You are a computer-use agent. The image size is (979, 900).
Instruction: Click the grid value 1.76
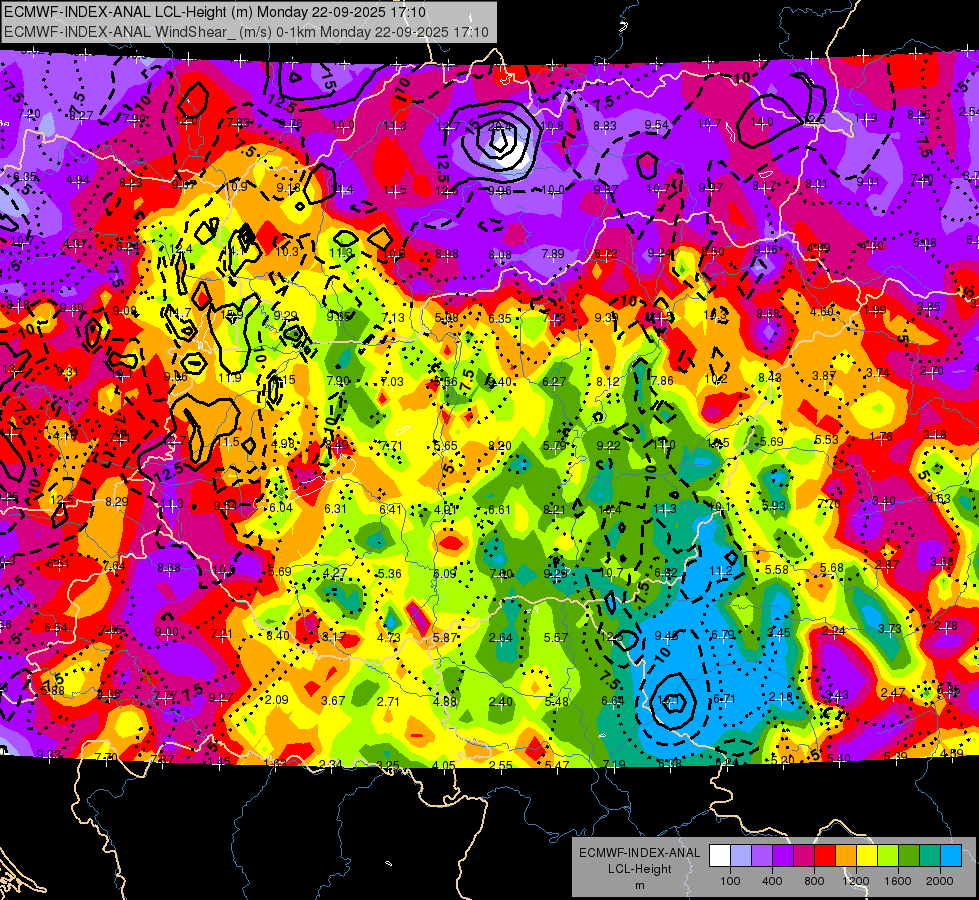click(x=881, y=437)
